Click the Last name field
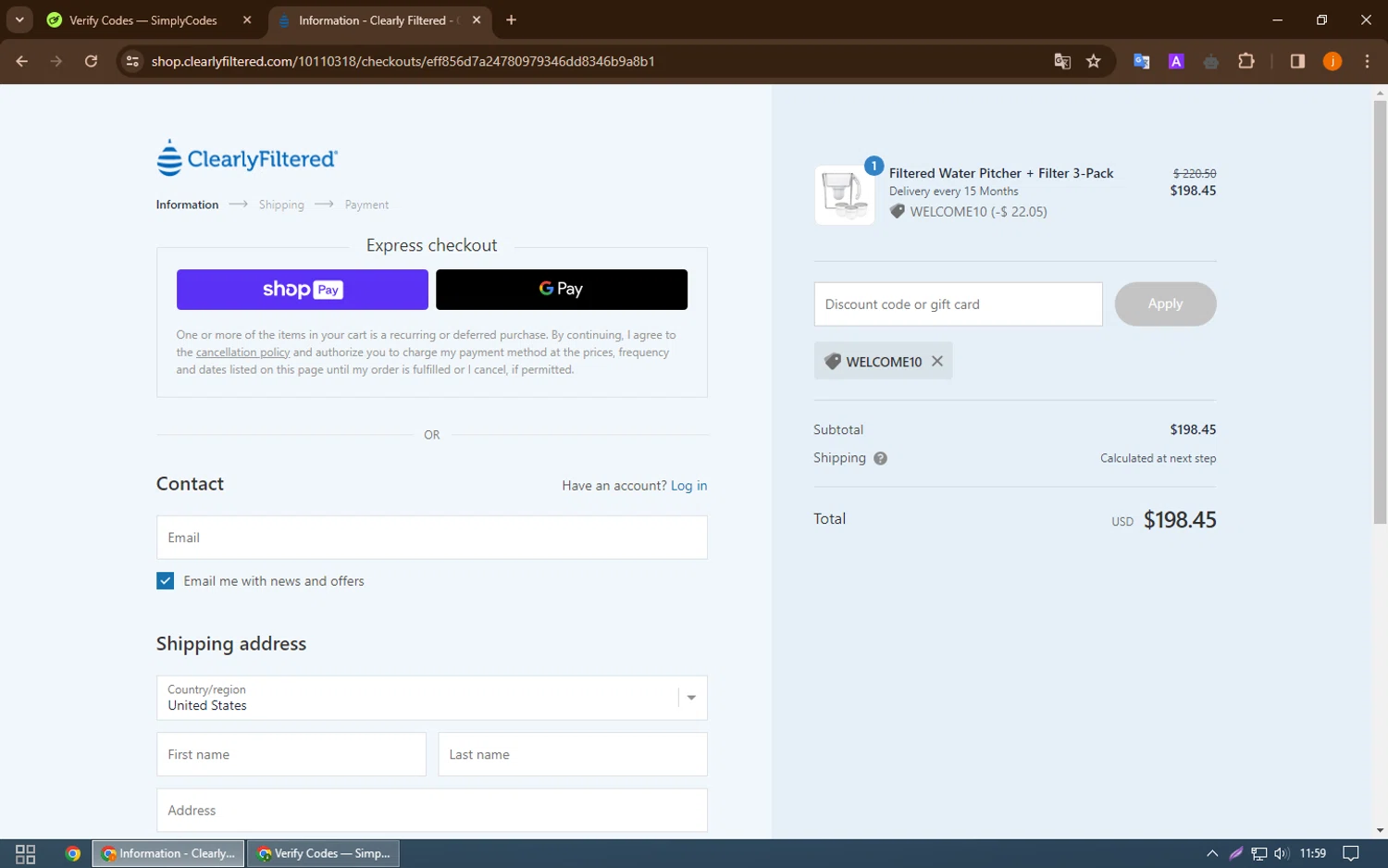This screenshot has height=868, width=1388. [573, 754]
